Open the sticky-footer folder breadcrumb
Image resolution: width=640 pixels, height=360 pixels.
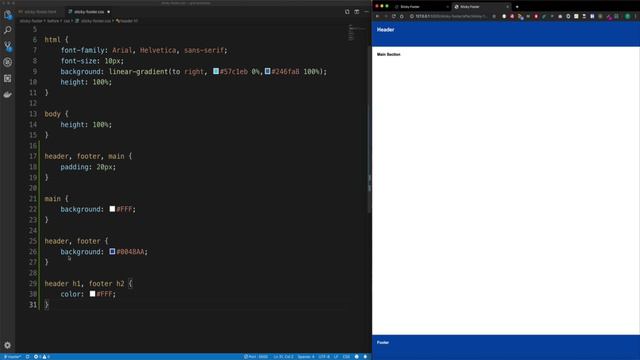[x=31, y=21]
